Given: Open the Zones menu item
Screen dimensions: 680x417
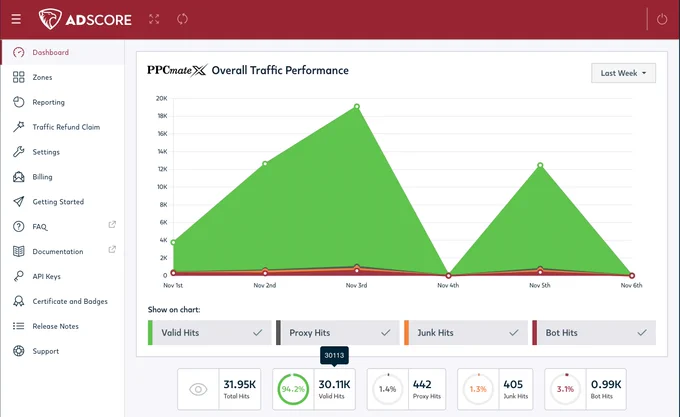Looking at the screenshot, I should [62, 77].
